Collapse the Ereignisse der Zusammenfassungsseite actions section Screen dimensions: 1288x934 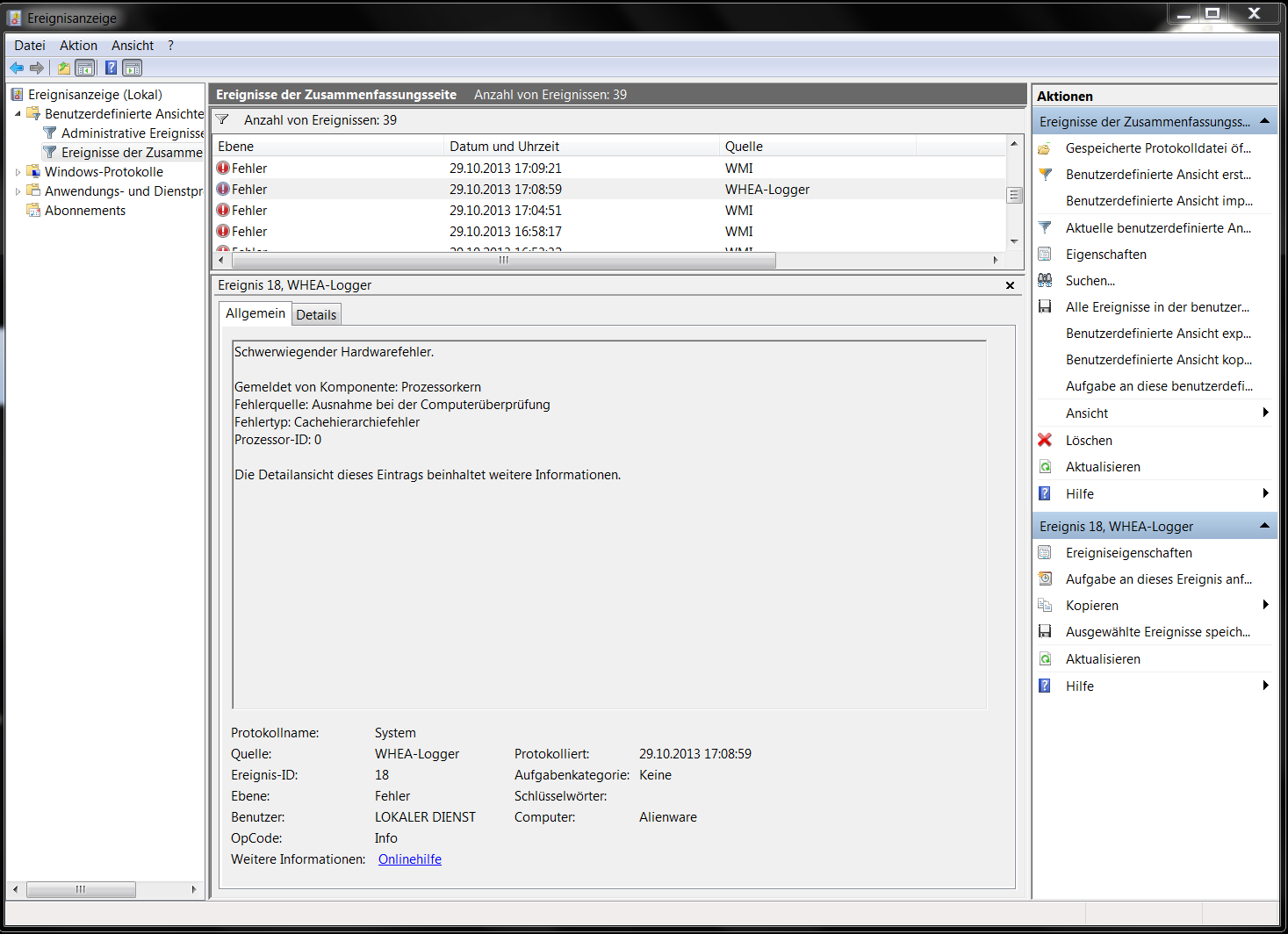point(1264,121)
